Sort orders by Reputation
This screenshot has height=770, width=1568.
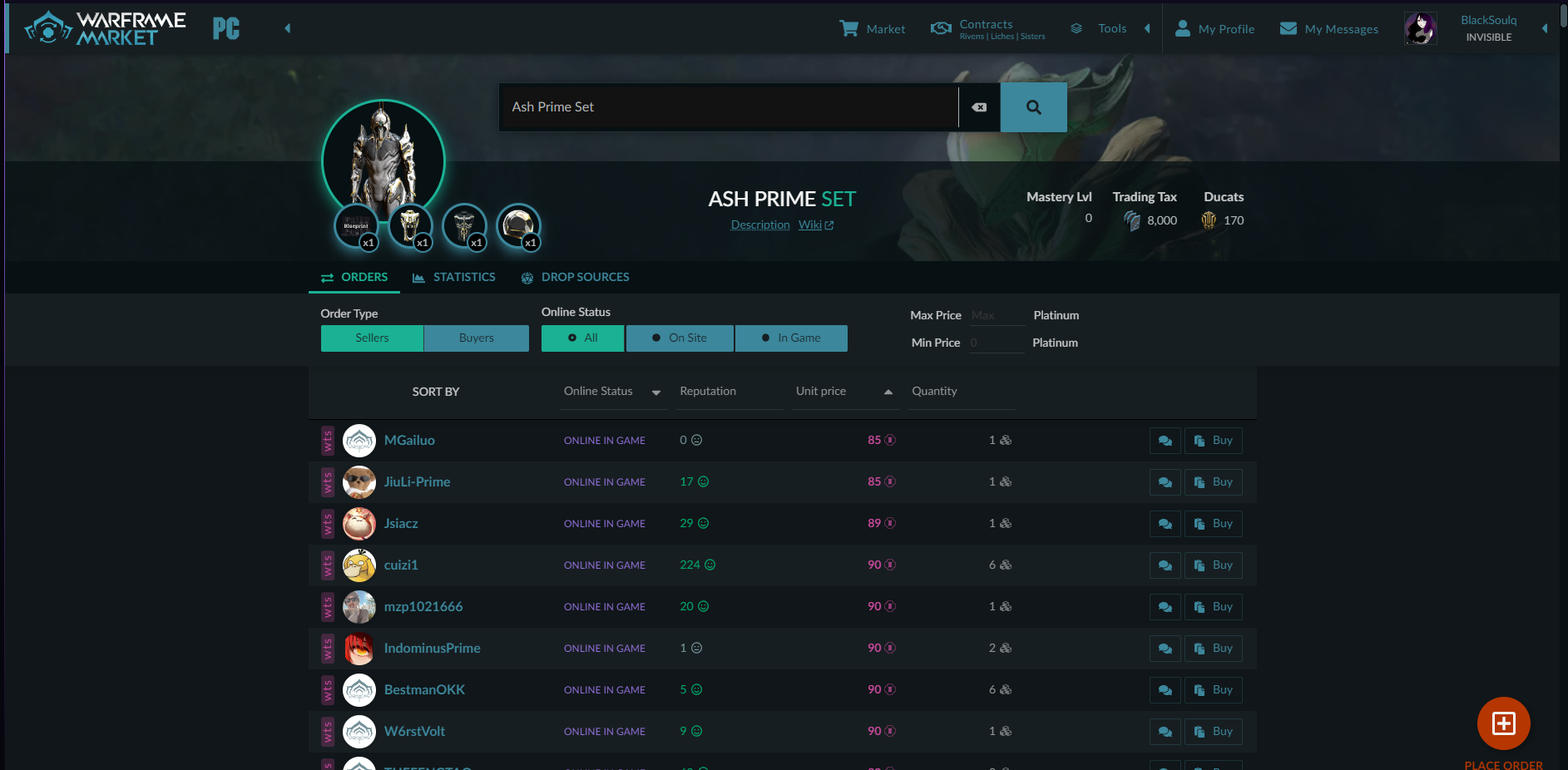730,392
